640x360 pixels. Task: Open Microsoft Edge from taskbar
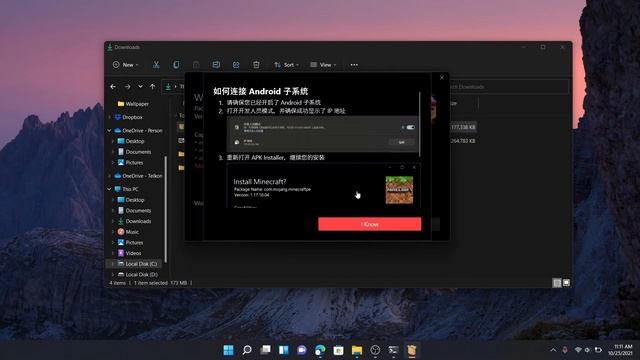(320, 350)
